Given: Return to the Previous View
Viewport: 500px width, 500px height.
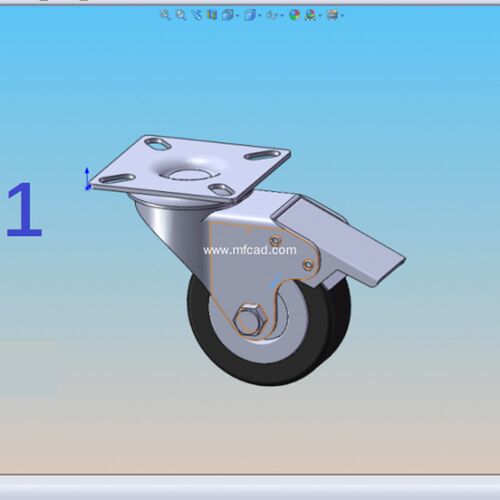Looking at the screenshot, I should (x=197, y=15).
